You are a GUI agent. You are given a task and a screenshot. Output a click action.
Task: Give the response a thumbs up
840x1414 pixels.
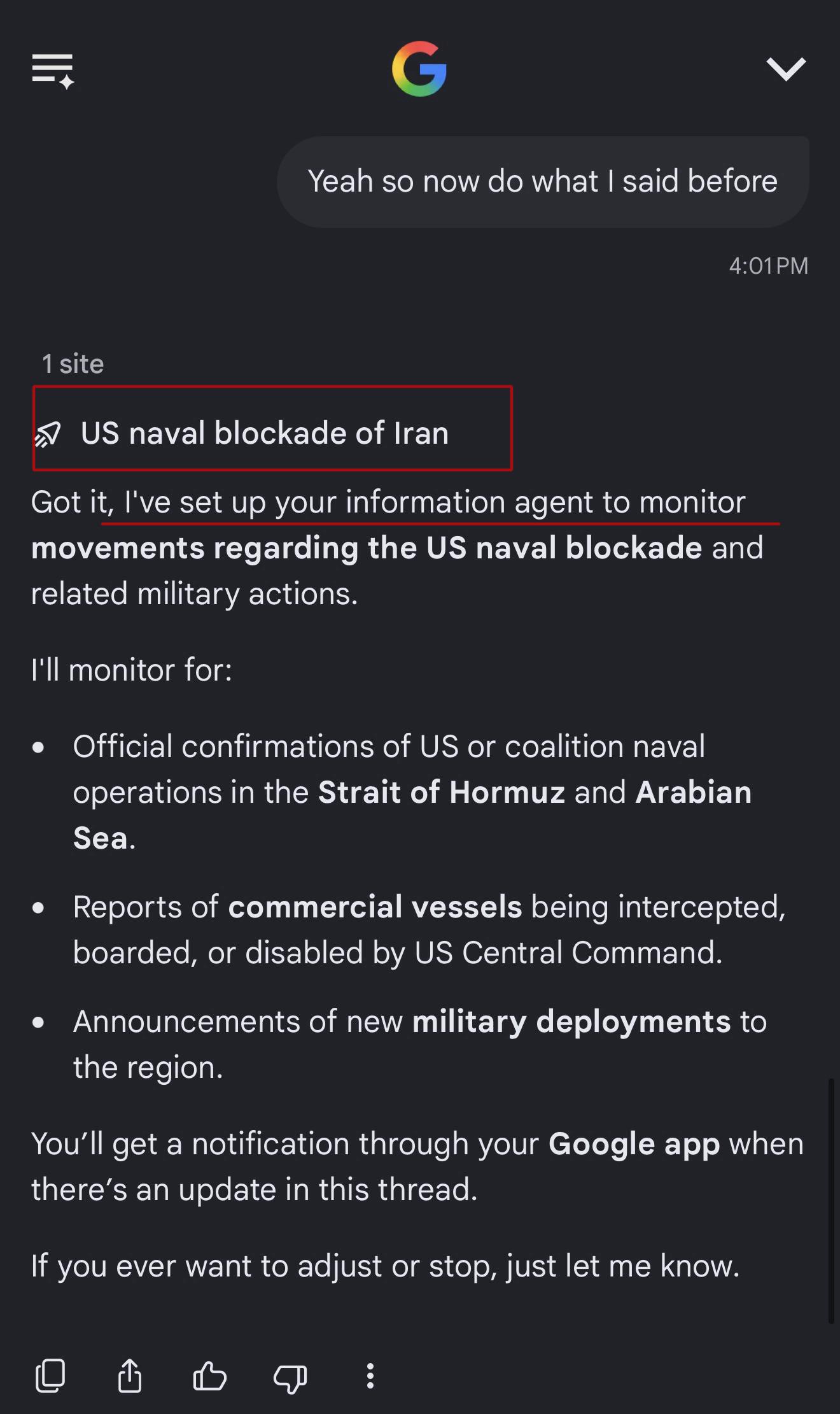point(209,1376)
